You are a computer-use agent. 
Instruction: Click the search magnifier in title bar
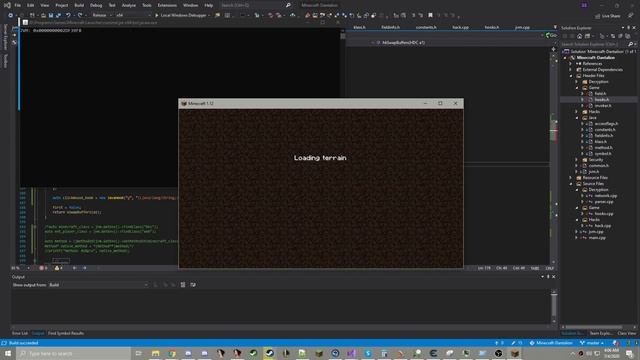click(288, 5)
